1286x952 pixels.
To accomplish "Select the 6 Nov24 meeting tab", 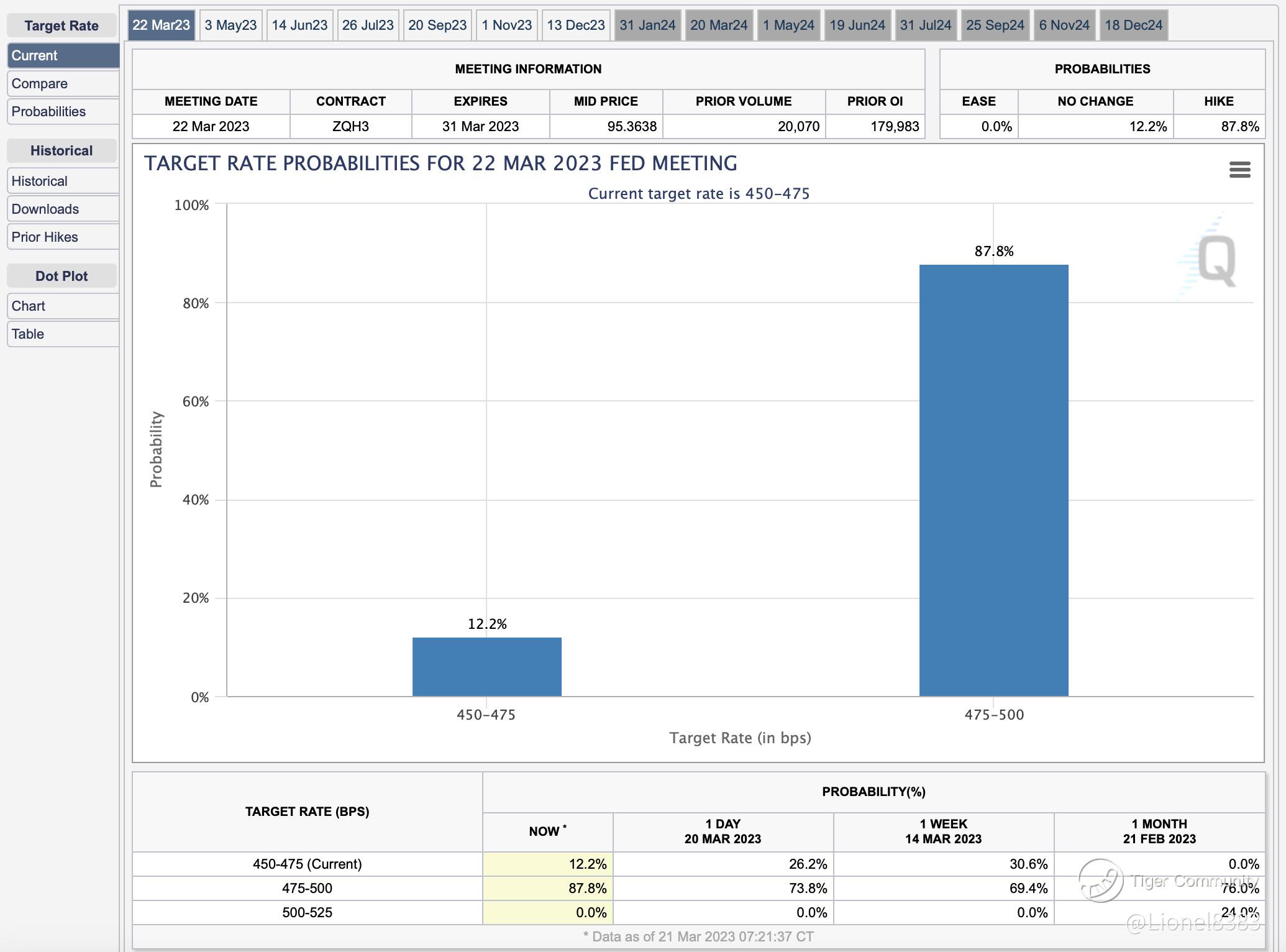I will (1064, 25).
